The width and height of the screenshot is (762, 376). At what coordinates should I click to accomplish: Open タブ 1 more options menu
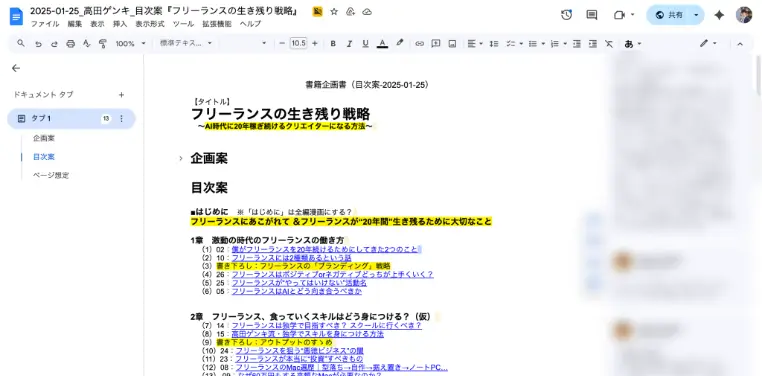pyautogui.click(x=121, y=119)
